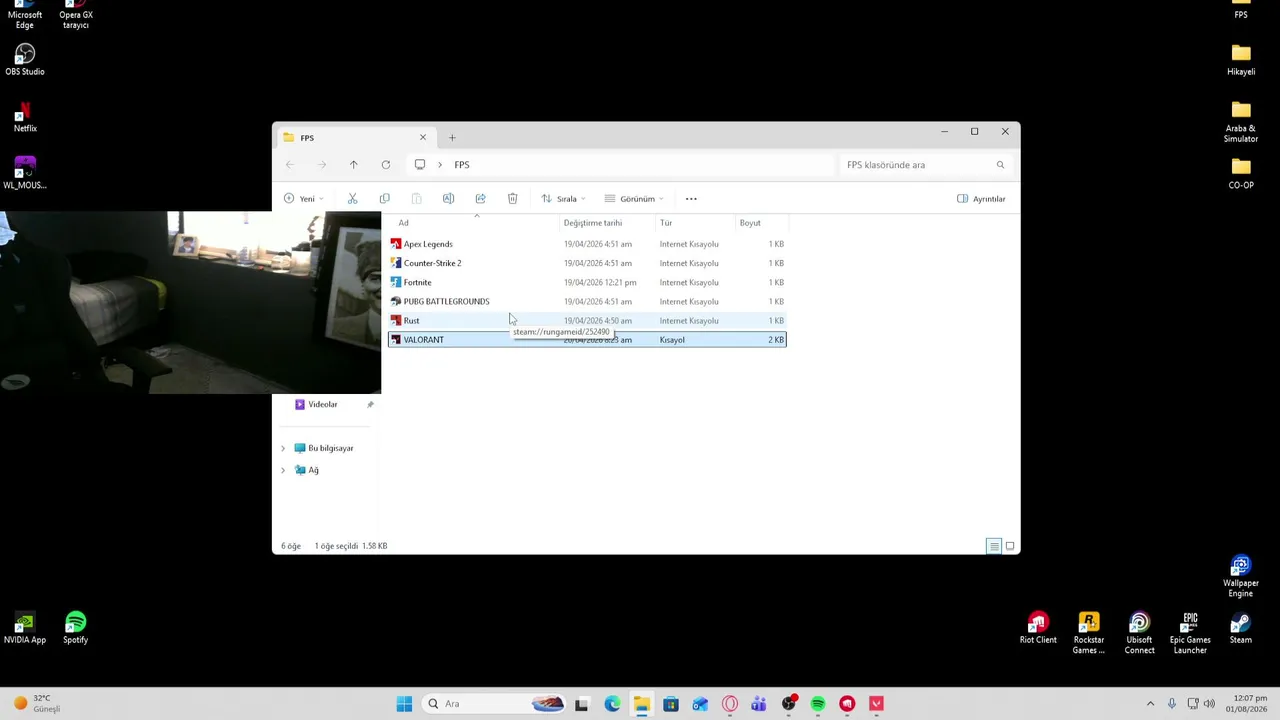Select the NVIDIA App desktop icon
Image resolution: width=1280 pixels, height=720 pixels.
[25, 628]
